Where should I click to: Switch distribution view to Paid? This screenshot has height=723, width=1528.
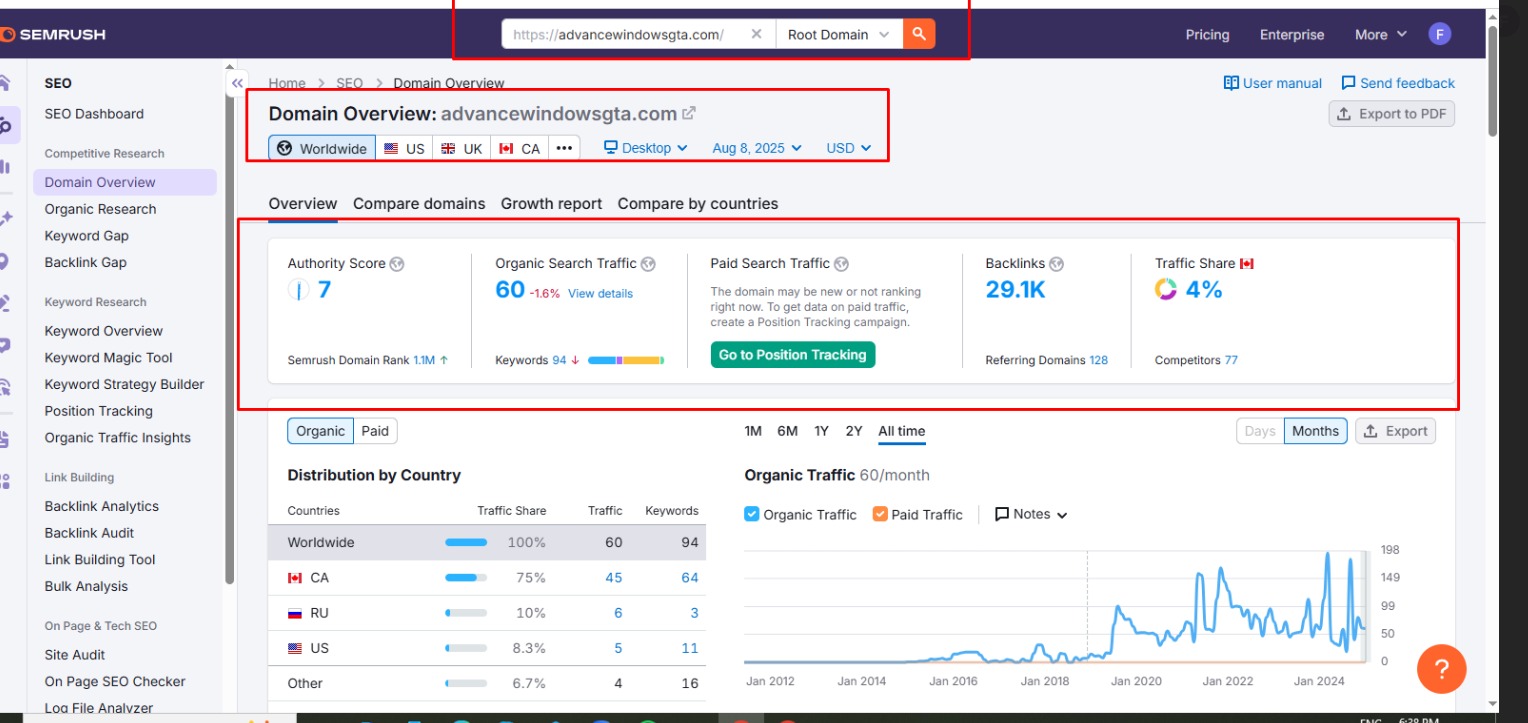point(375,431)
